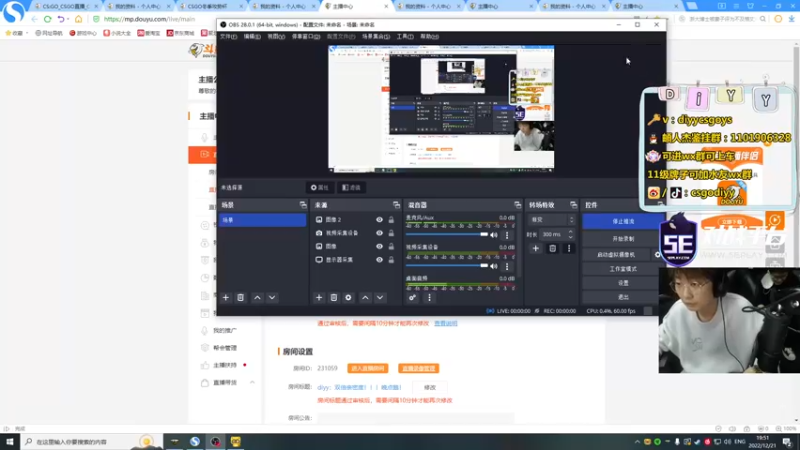Undock the 混音器 panel via float icon

(x=517, y=205)
